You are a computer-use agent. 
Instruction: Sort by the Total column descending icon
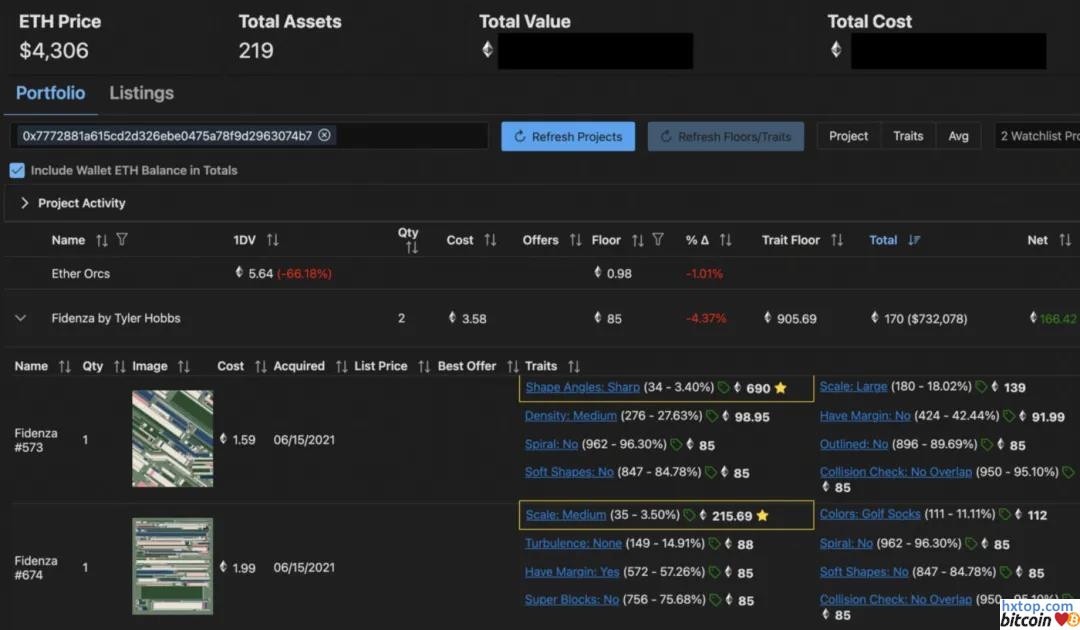[x=914, y=240]
